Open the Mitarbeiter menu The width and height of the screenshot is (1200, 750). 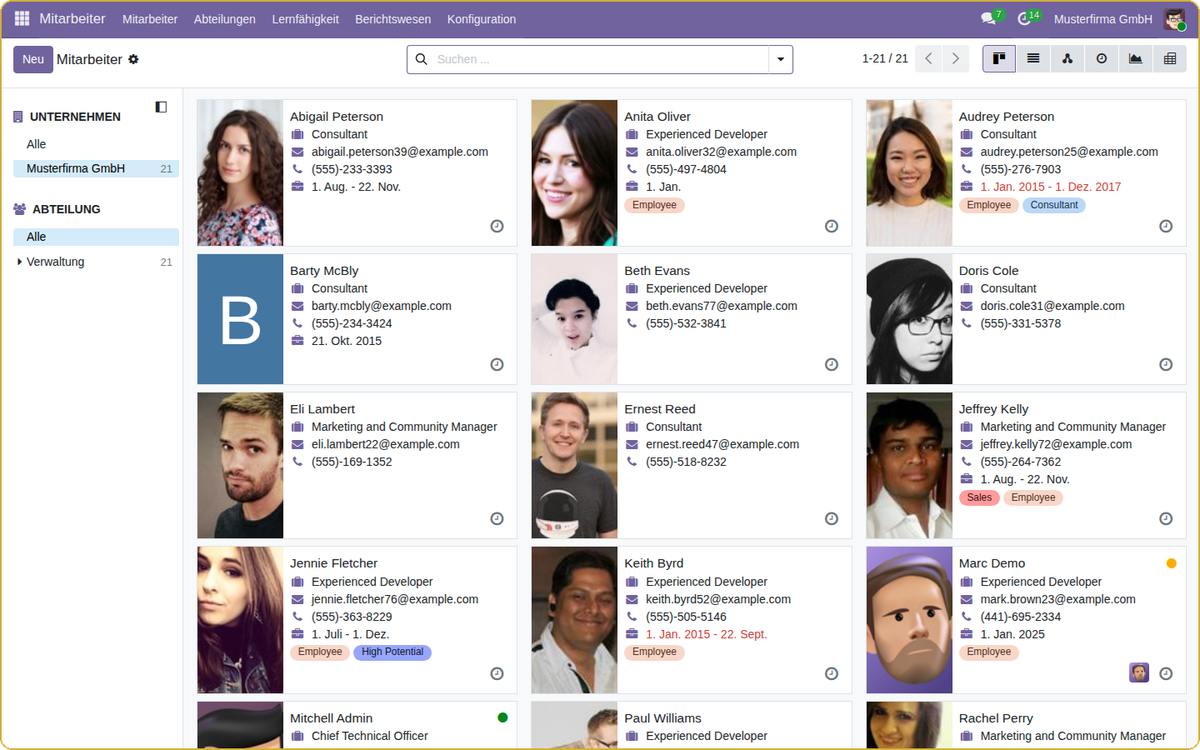[150, 19]
